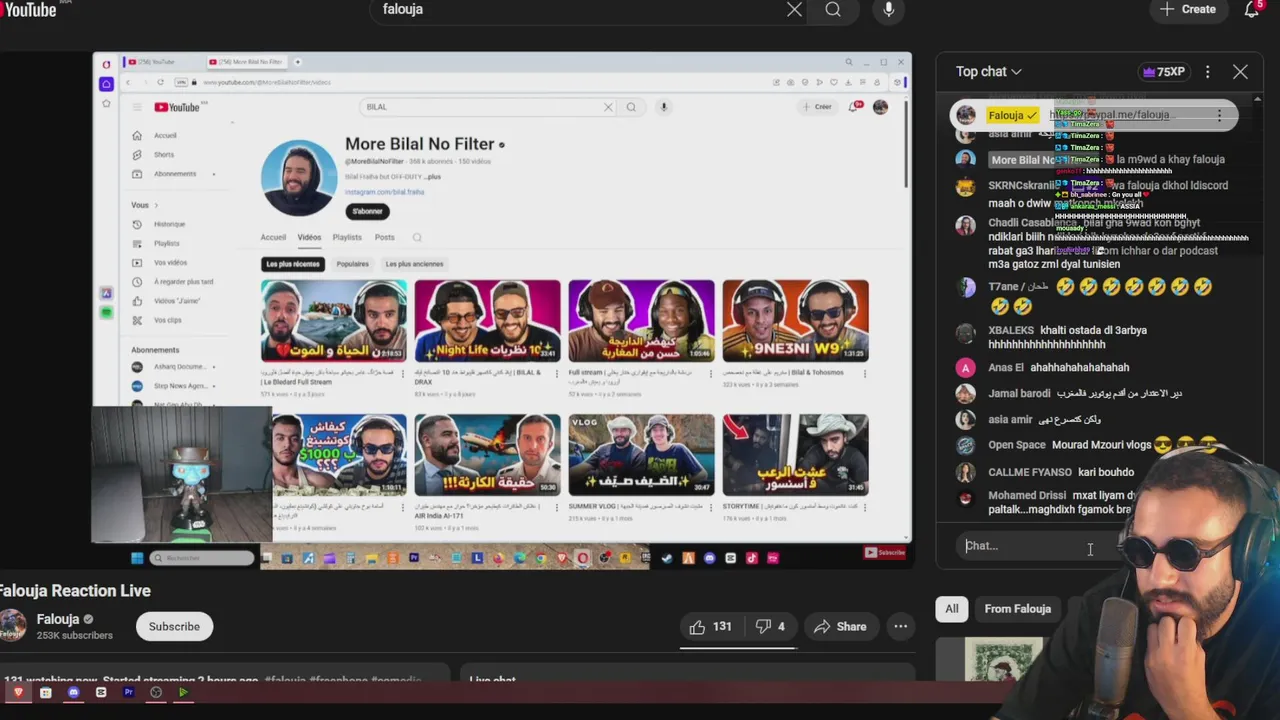Start voice search with microphone icon

click(889, 9)
